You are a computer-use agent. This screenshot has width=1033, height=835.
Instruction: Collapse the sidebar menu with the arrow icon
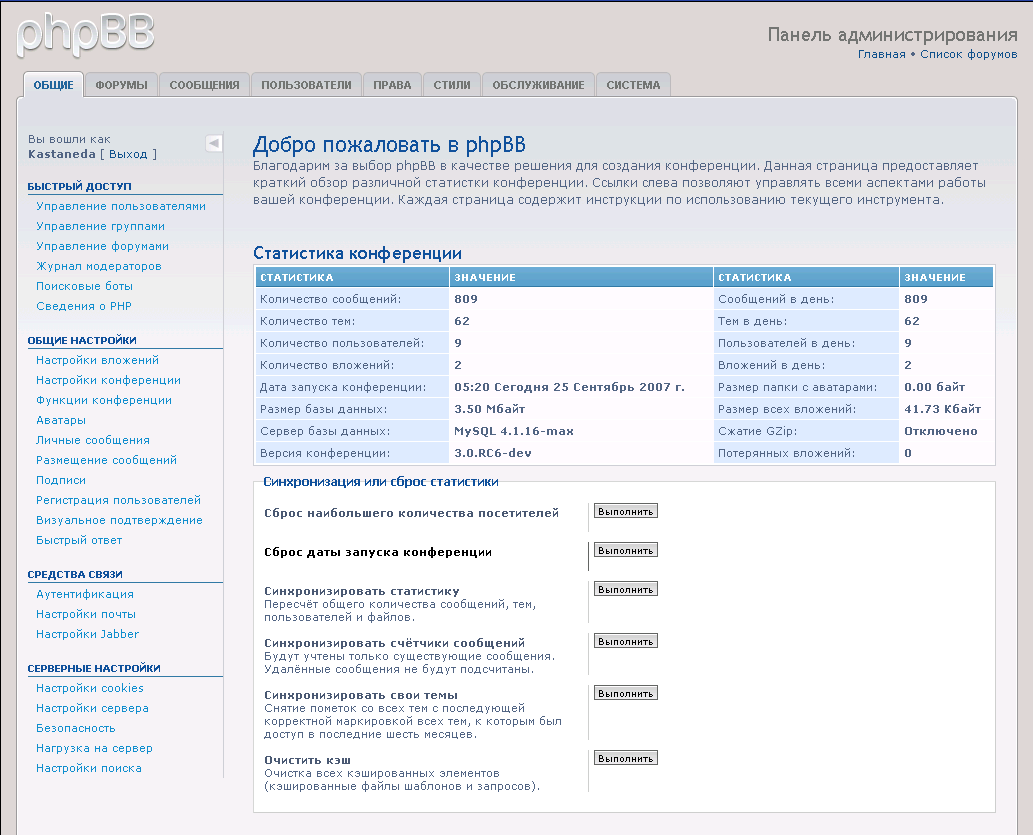coord(214,143)
